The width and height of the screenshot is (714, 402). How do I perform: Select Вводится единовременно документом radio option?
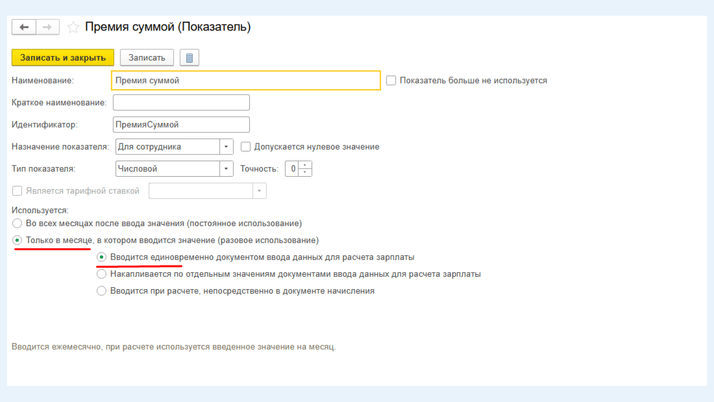pos(102,257)
